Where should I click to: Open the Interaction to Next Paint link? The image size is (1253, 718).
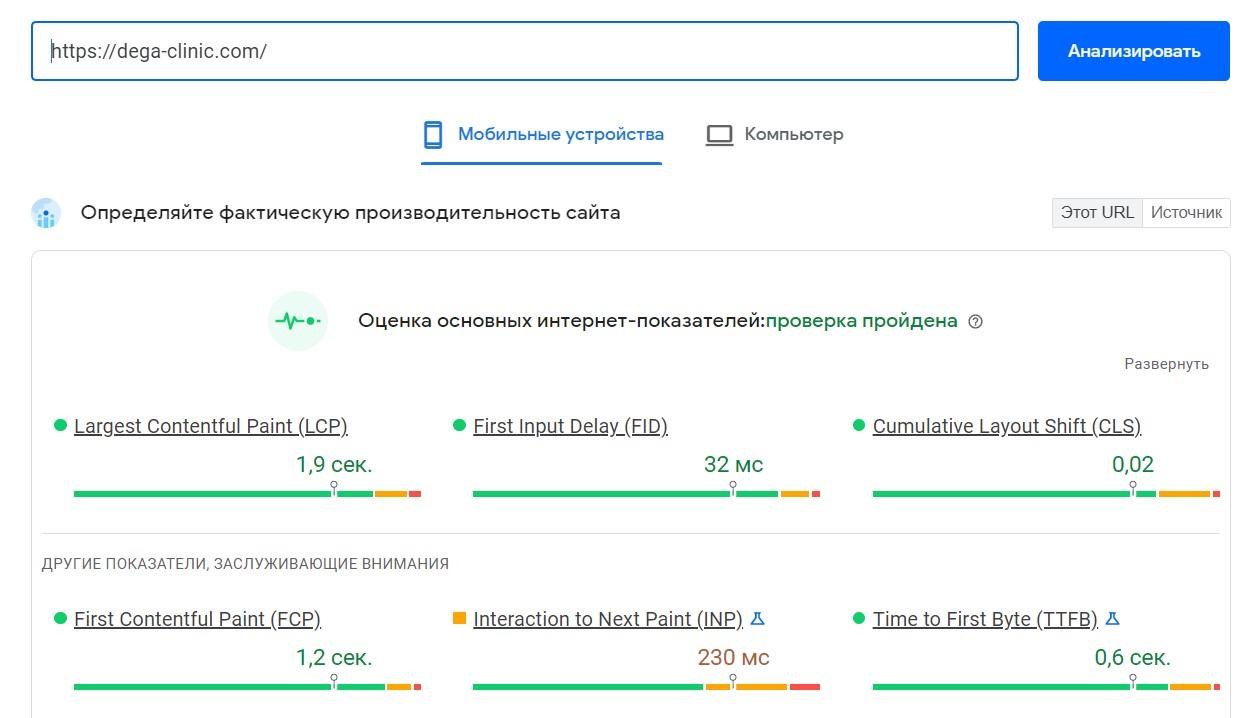(x=608, y=619)
